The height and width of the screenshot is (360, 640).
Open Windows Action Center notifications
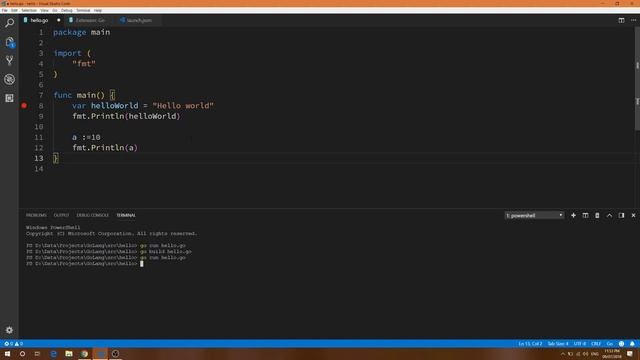tap(630, 354)
